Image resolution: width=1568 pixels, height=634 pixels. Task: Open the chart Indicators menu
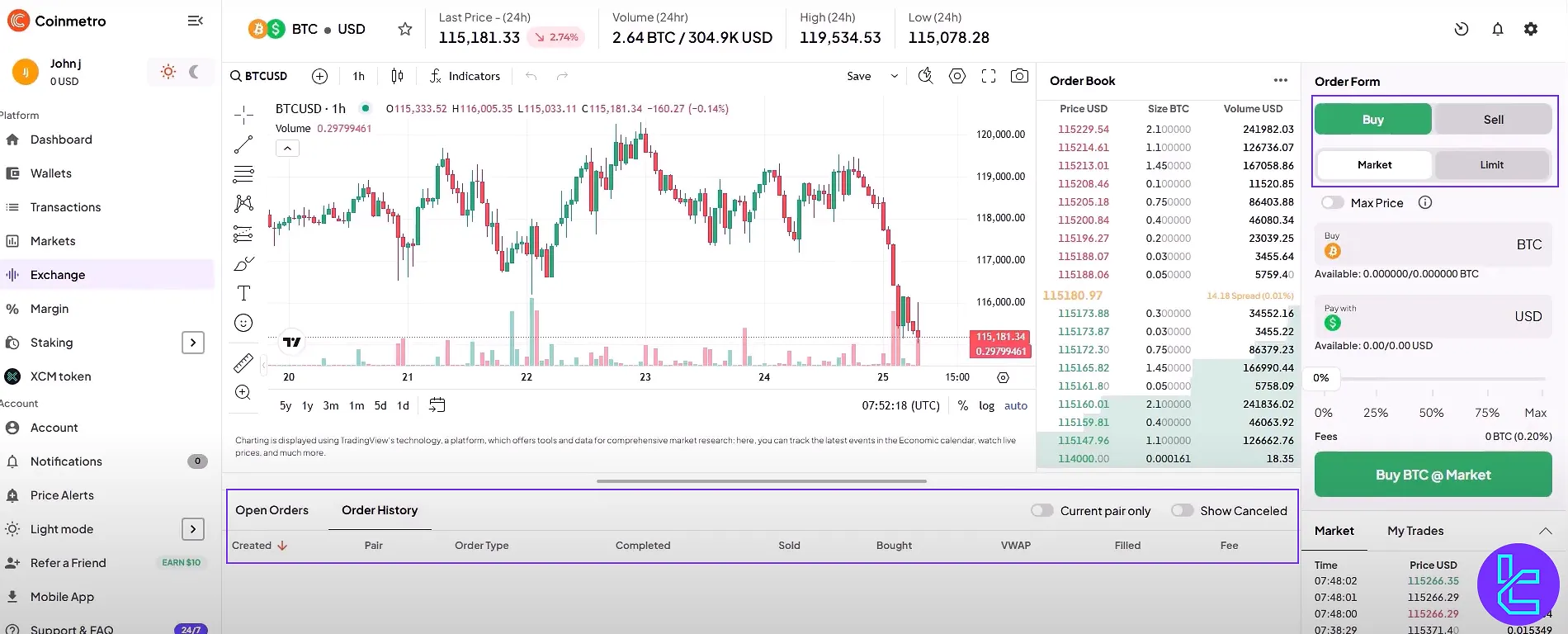click(x=465, y=76)
